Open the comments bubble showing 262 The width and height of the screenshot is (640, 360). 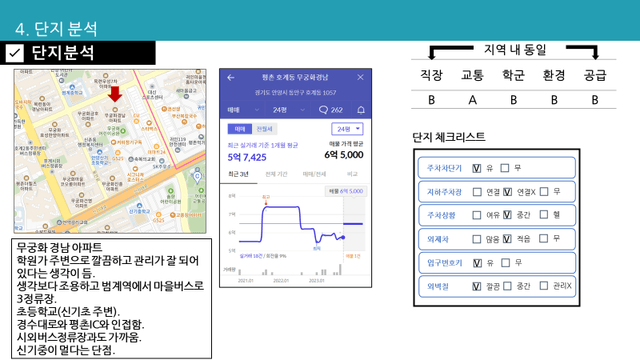[330, 110]
